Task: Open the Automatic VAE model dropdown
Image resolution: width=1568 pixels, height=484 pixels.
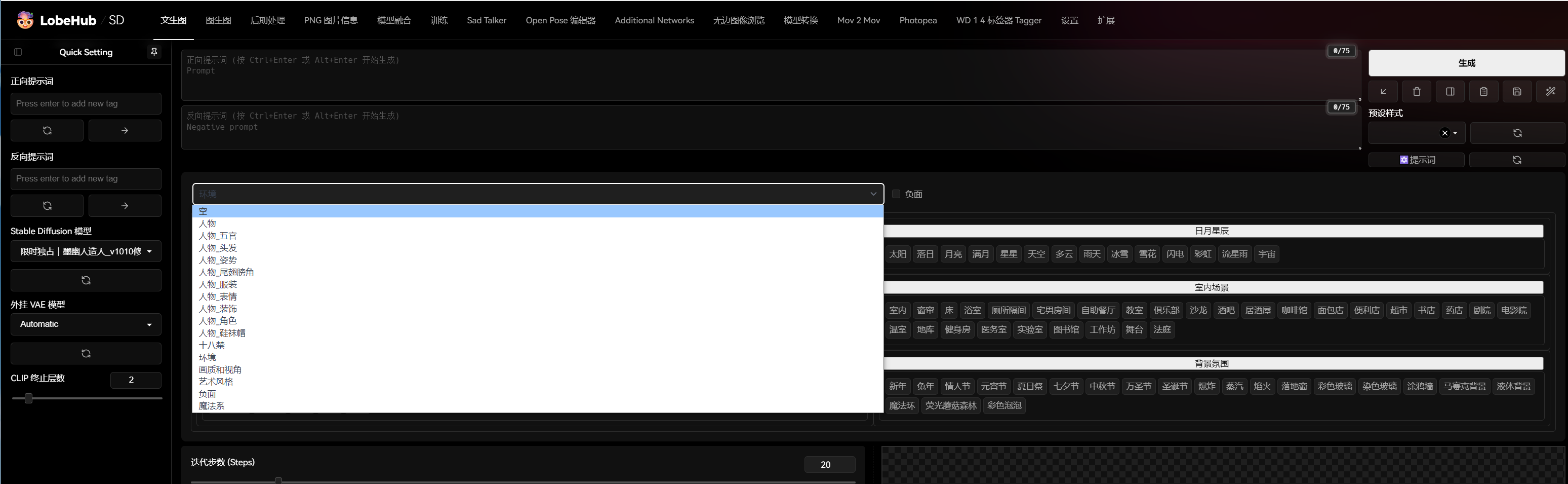Action: (85, 324)
